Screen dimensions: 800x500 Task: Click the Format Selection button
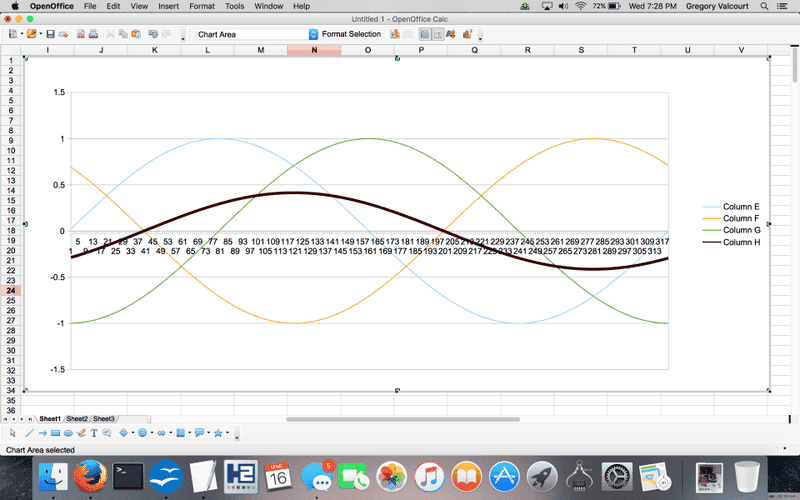tap(351, 34)
